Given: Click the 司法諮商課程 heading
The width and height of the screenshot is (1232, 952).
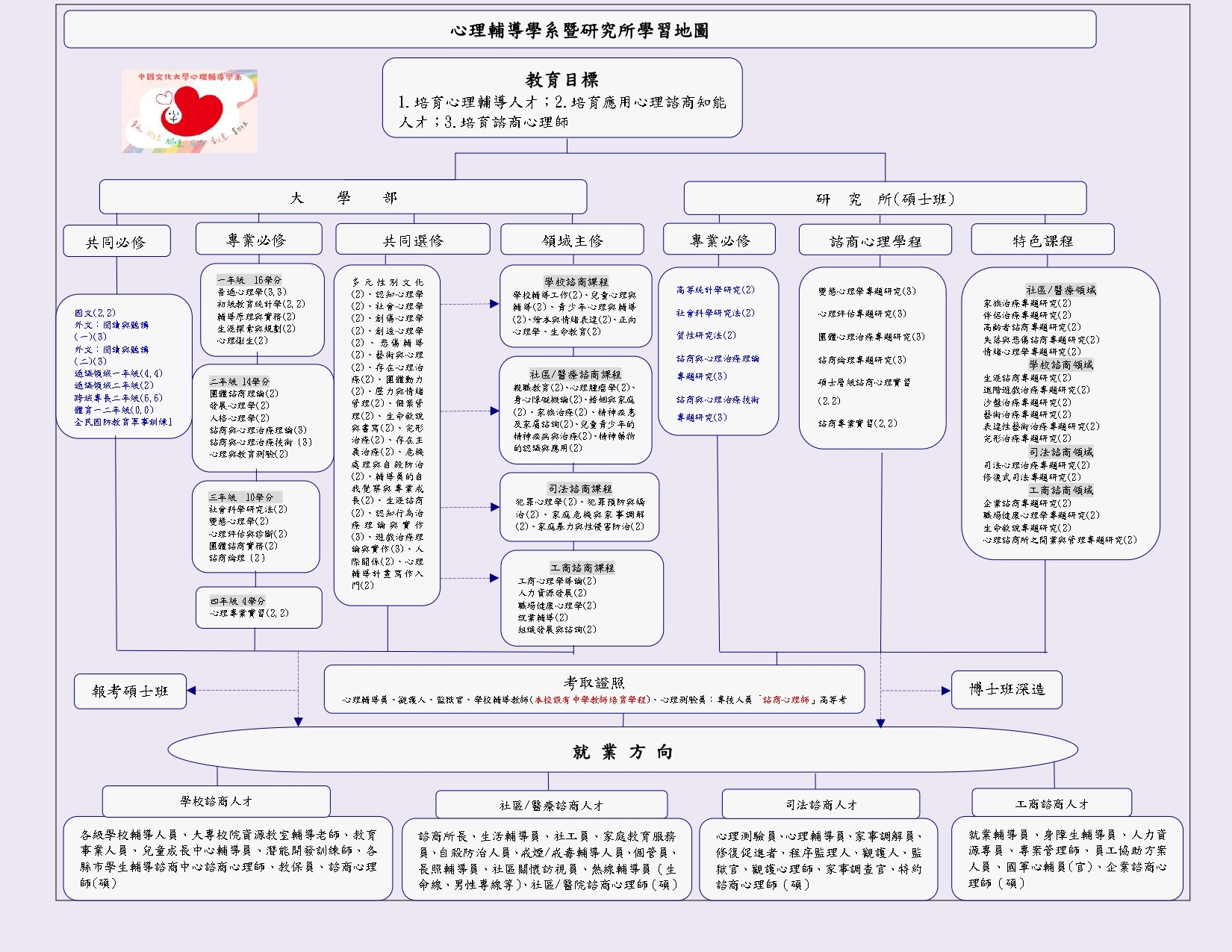Looking at the screenshot, I should tap(580, 488).
